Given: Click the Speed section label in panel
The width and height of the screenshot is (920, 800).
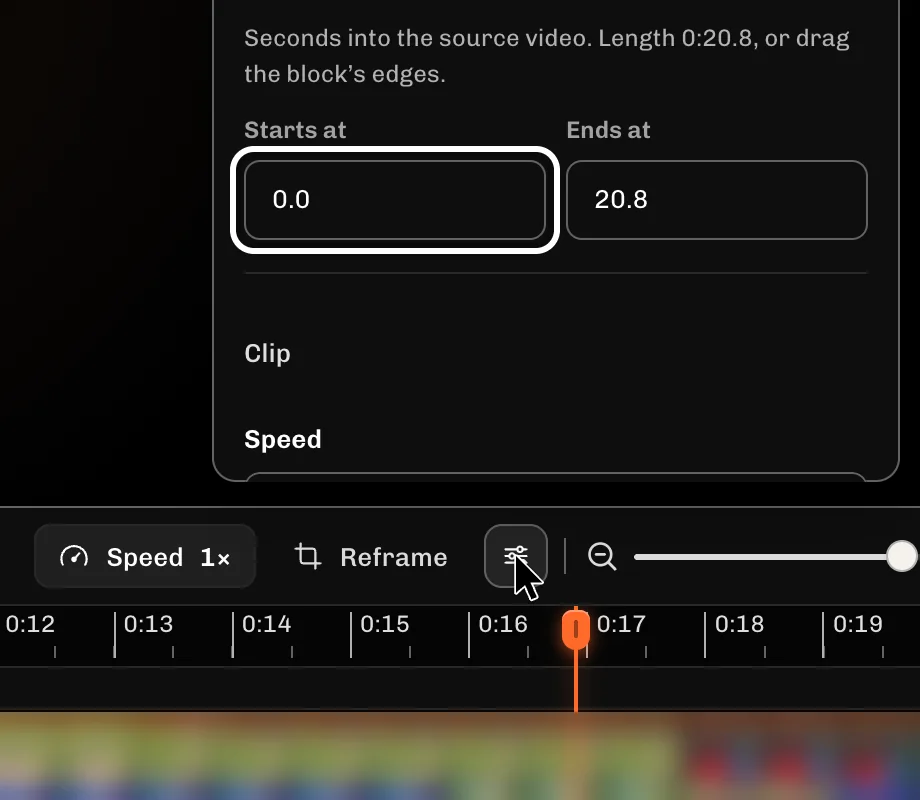Looking at the screenshot, I should (x=283, y=439).
